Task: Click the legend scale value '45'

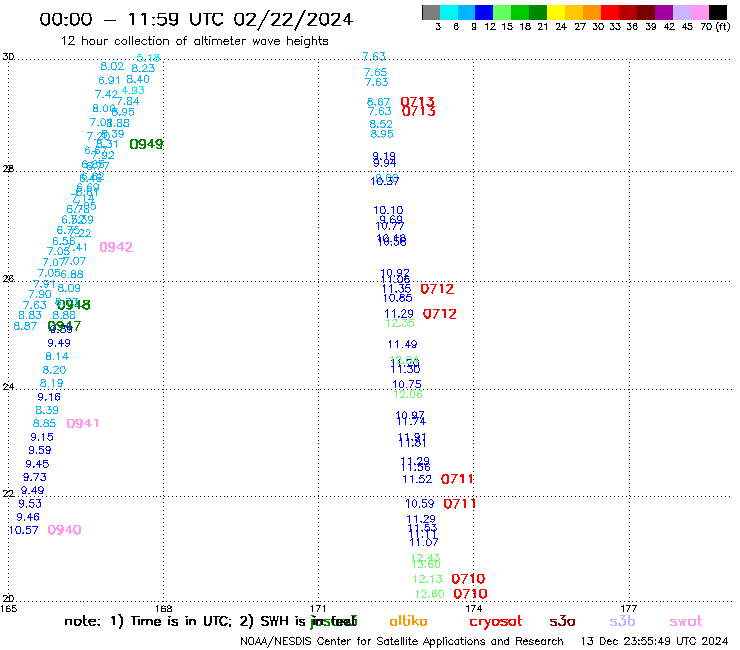Action: point(687,27)
